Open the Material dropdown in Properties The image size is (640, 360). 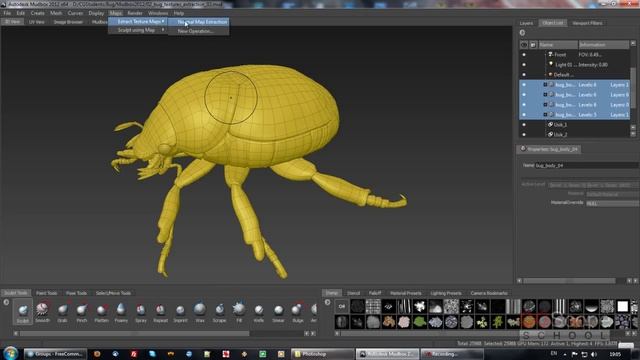click(613, 194)
